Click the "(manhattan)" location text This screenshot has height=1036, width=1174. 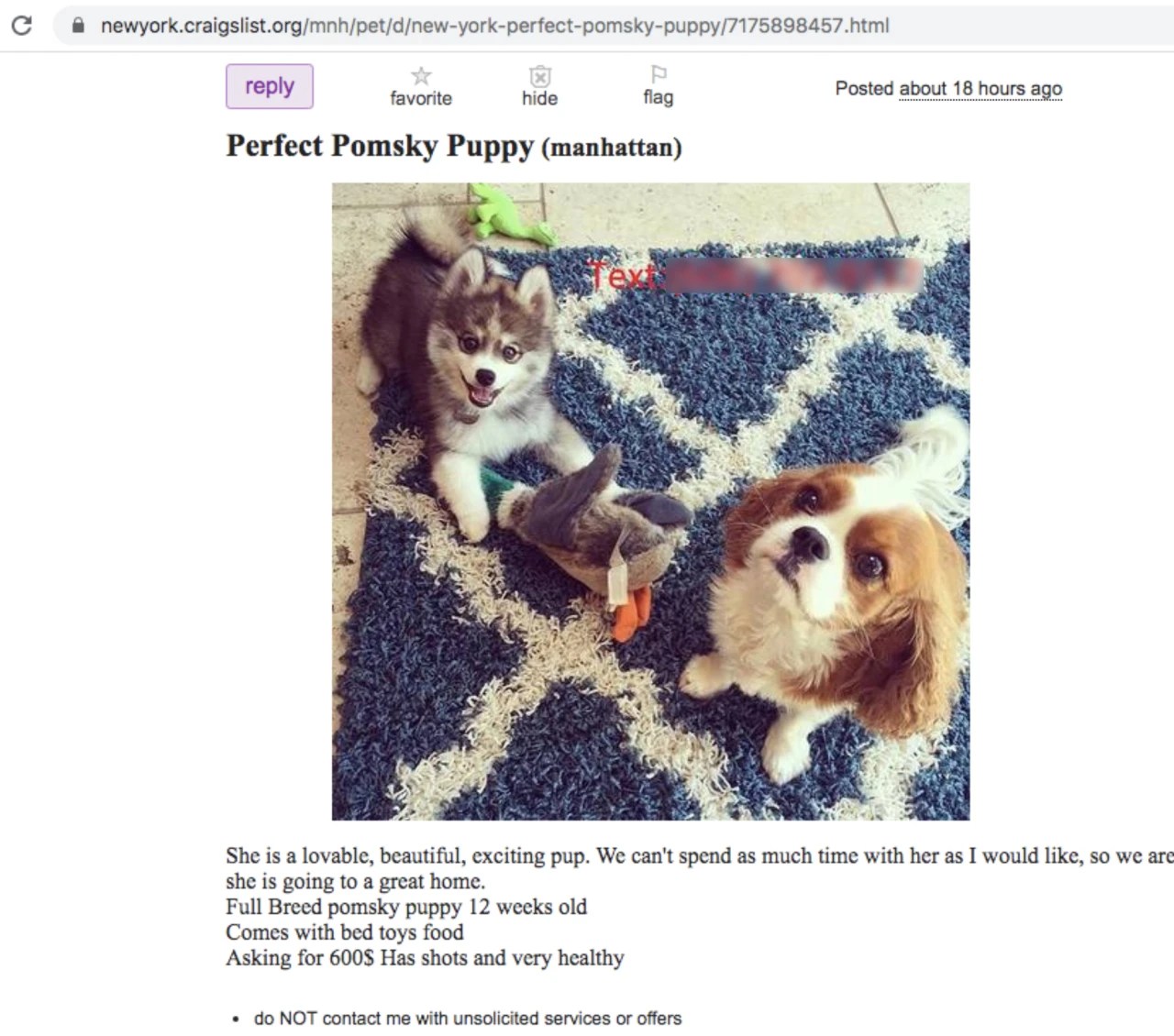[x=612, y=148]
